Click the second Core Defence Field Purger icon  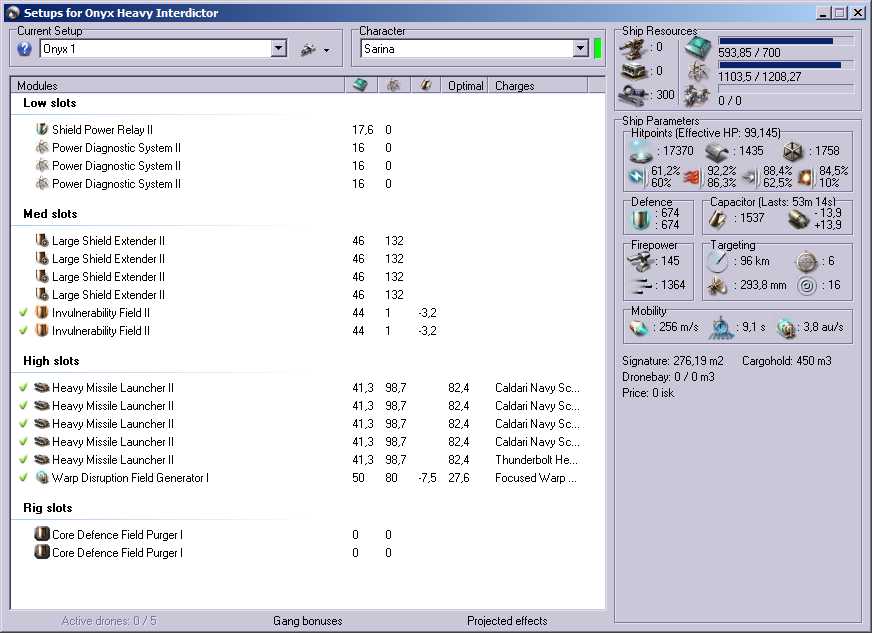click(42, 552)
